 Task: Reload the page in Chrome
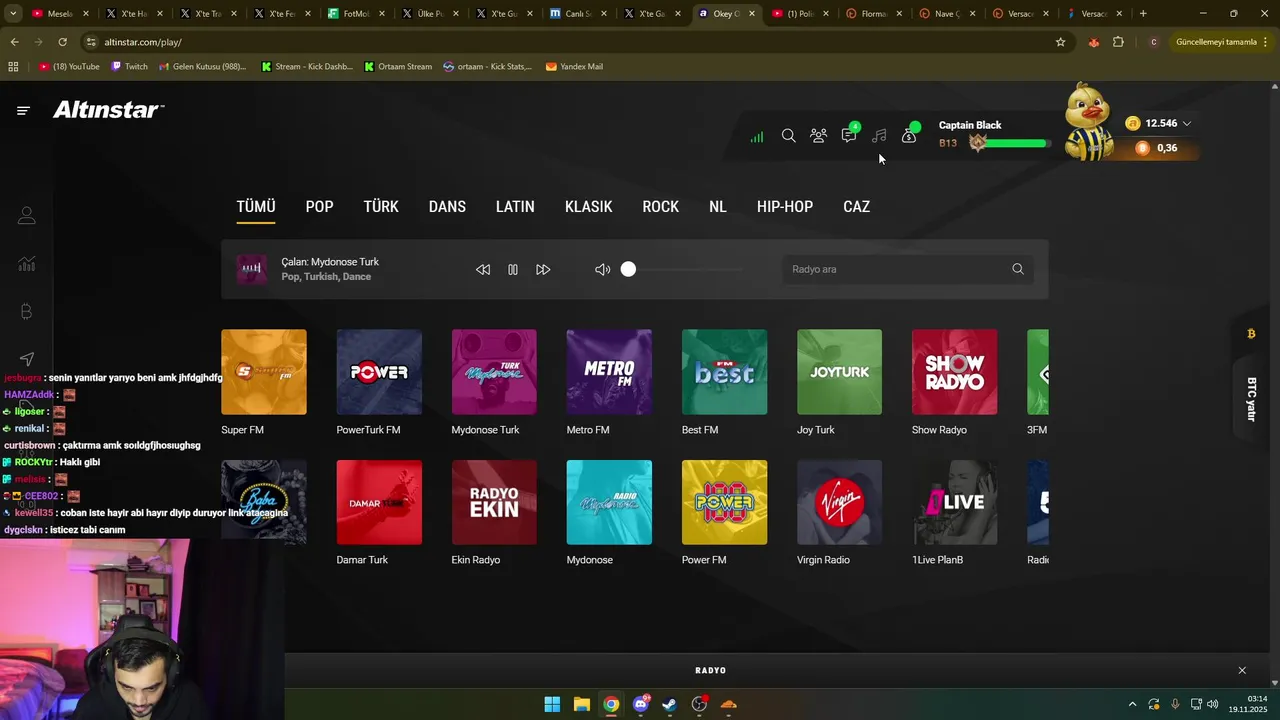pos(62,42)
